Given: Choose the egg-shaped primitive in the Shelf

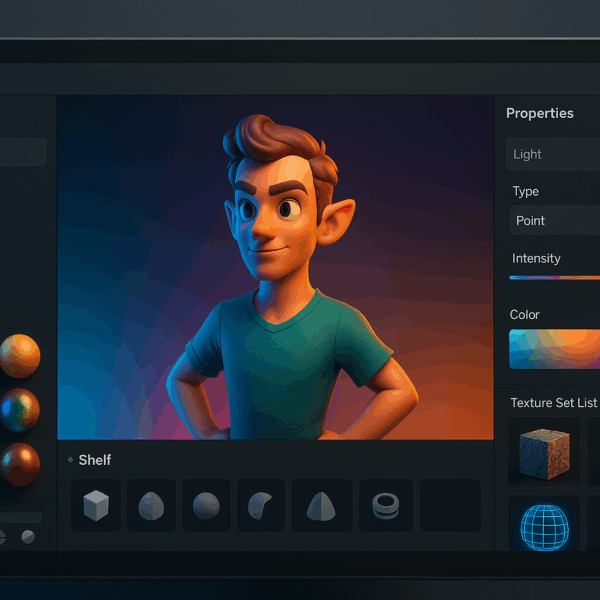Looking at the screenshot, I should (151, 505).
